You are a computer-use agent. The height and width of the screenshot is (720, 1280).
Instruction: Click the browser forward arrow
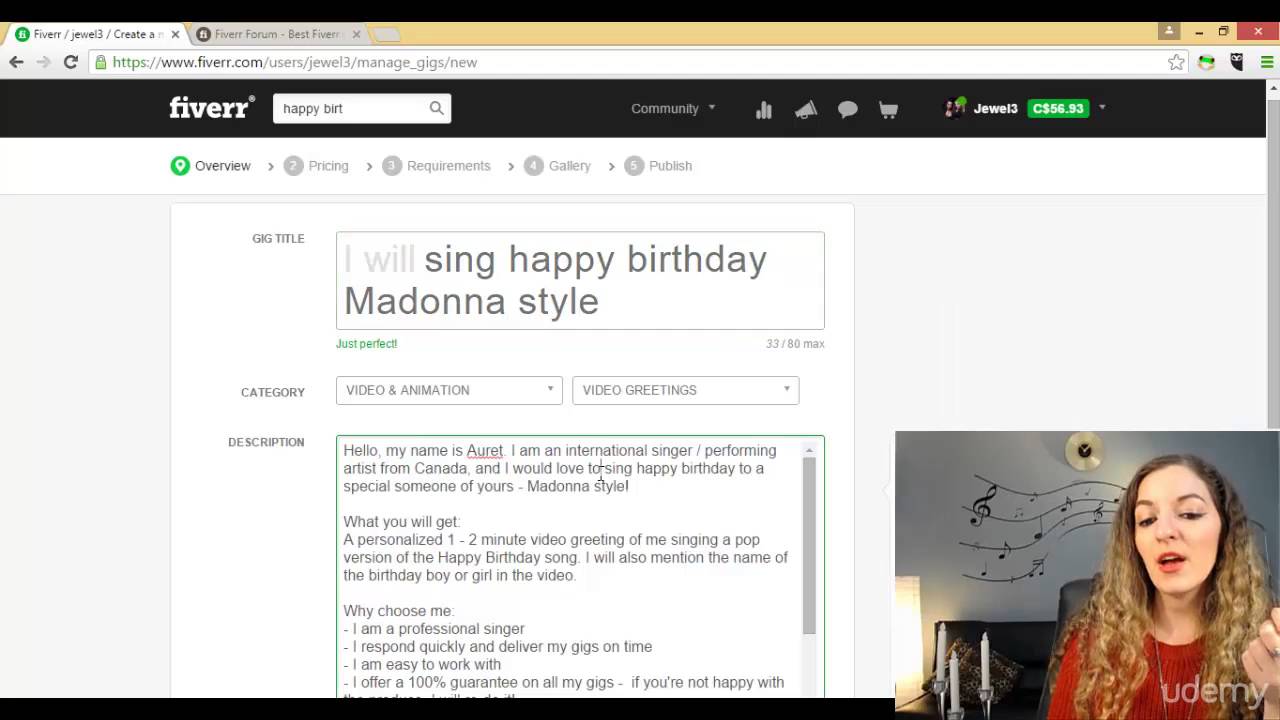(x=43, y=62)
